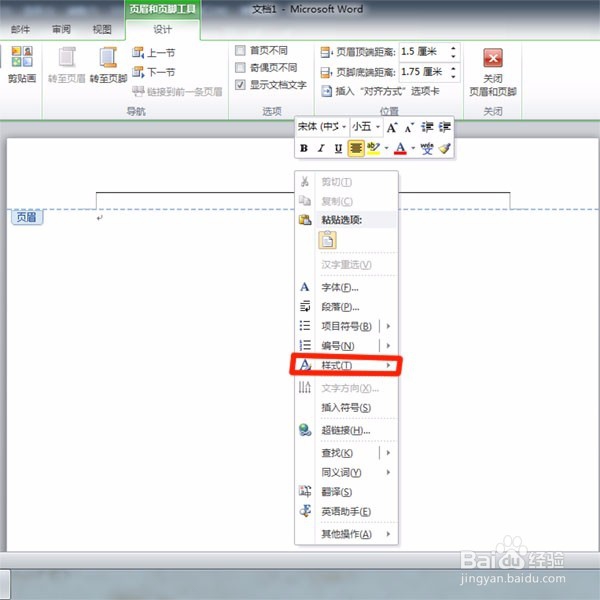
Task: Open 超链接(H) hyperlink dialog
Action: [x=346, y=431]
